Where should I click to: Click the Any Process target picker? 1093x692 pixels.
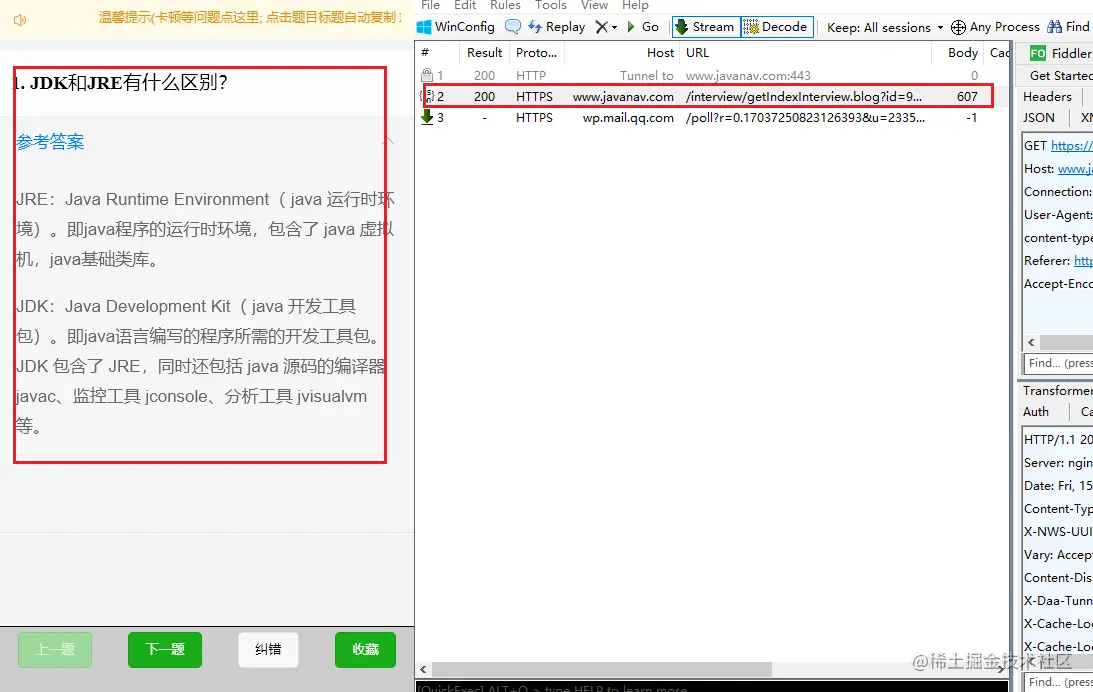pos(995,27)
